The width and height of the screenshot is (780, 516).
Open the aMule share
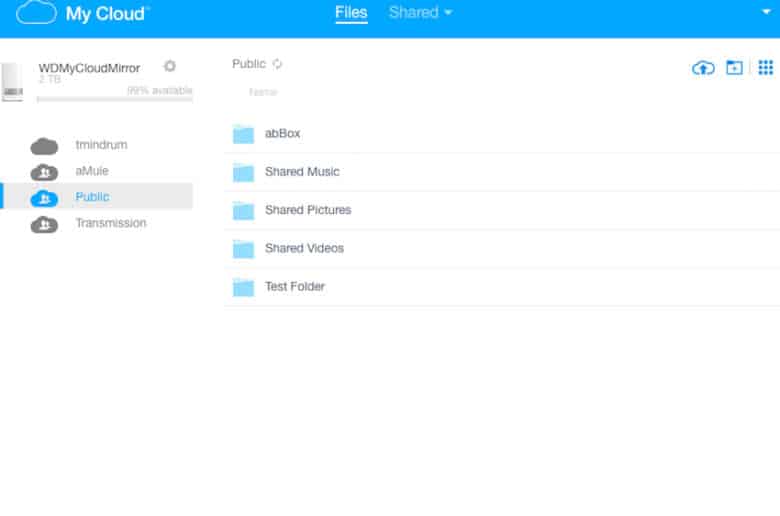(x=92, y=171)
